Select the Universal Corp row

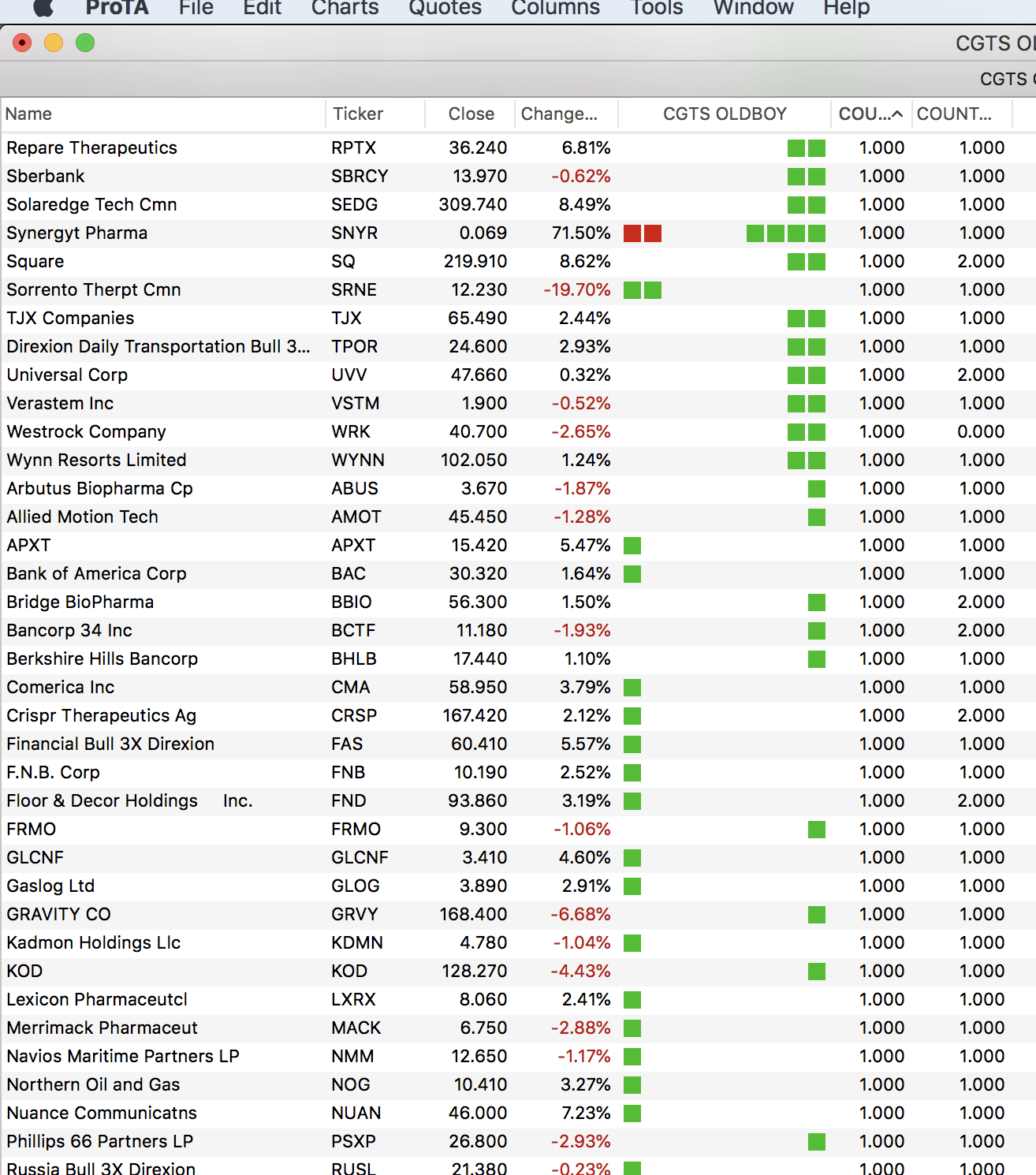pos(518,375)
